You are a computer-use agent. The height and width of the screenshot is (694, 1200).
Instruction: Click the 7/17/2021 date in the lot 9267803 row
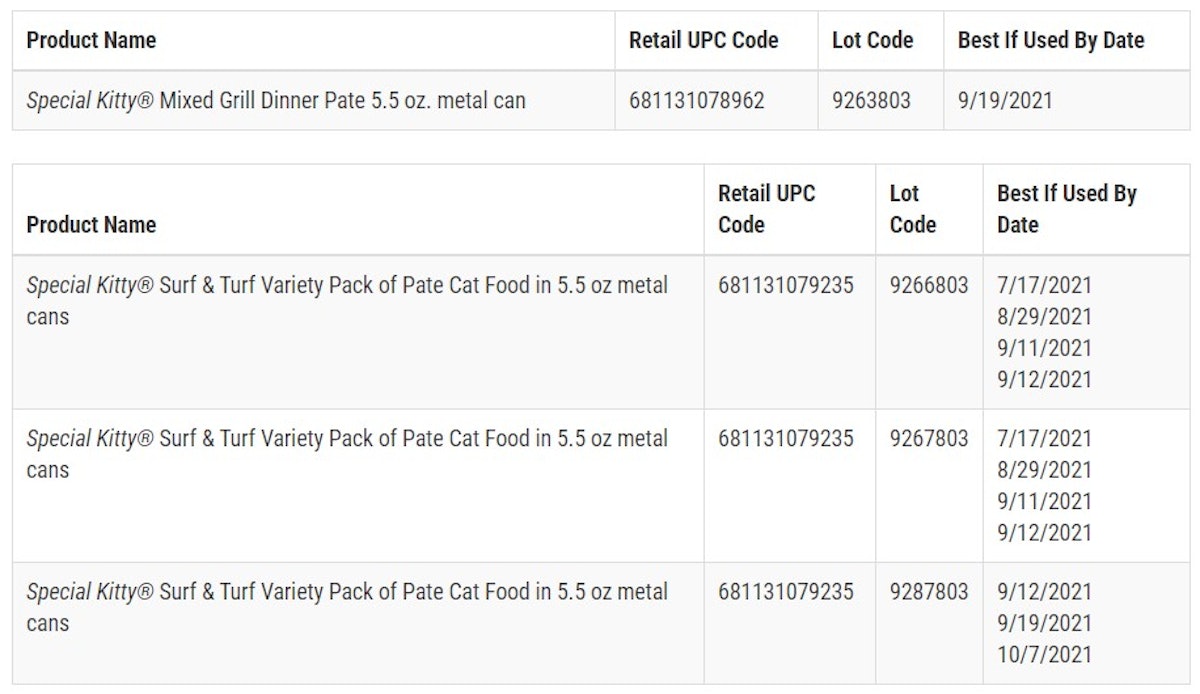tap(1044, 439)
